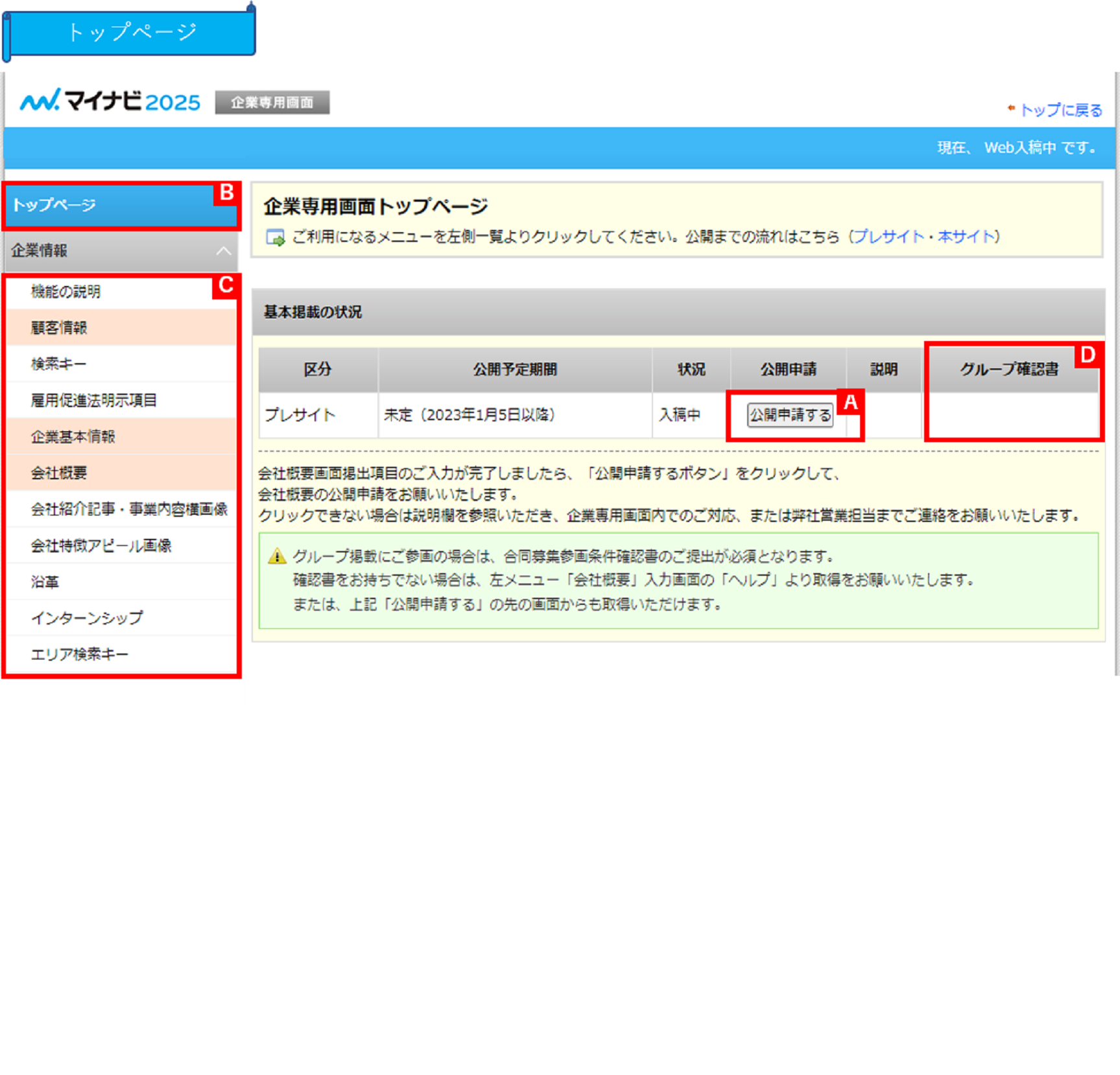Open 検索キー menu item
The image size is (1120, 1075).
point(121,364)
